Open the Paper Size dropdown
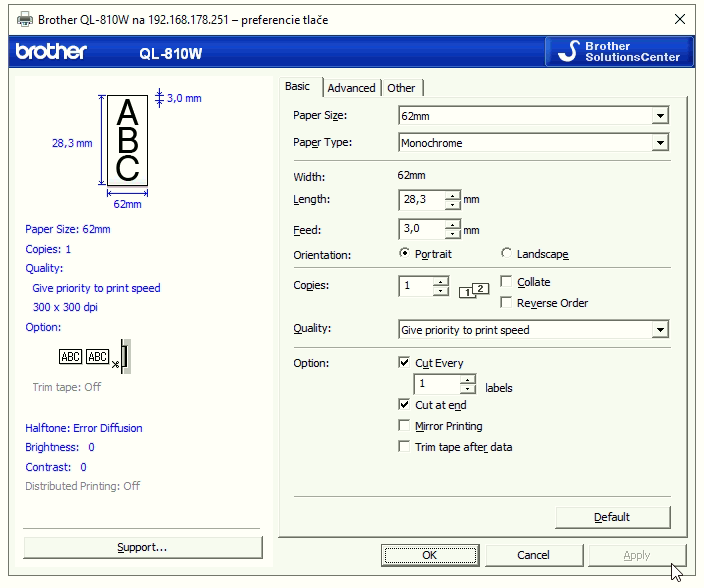The height and width of the screenshot is (588, 704). coord(660,116)
